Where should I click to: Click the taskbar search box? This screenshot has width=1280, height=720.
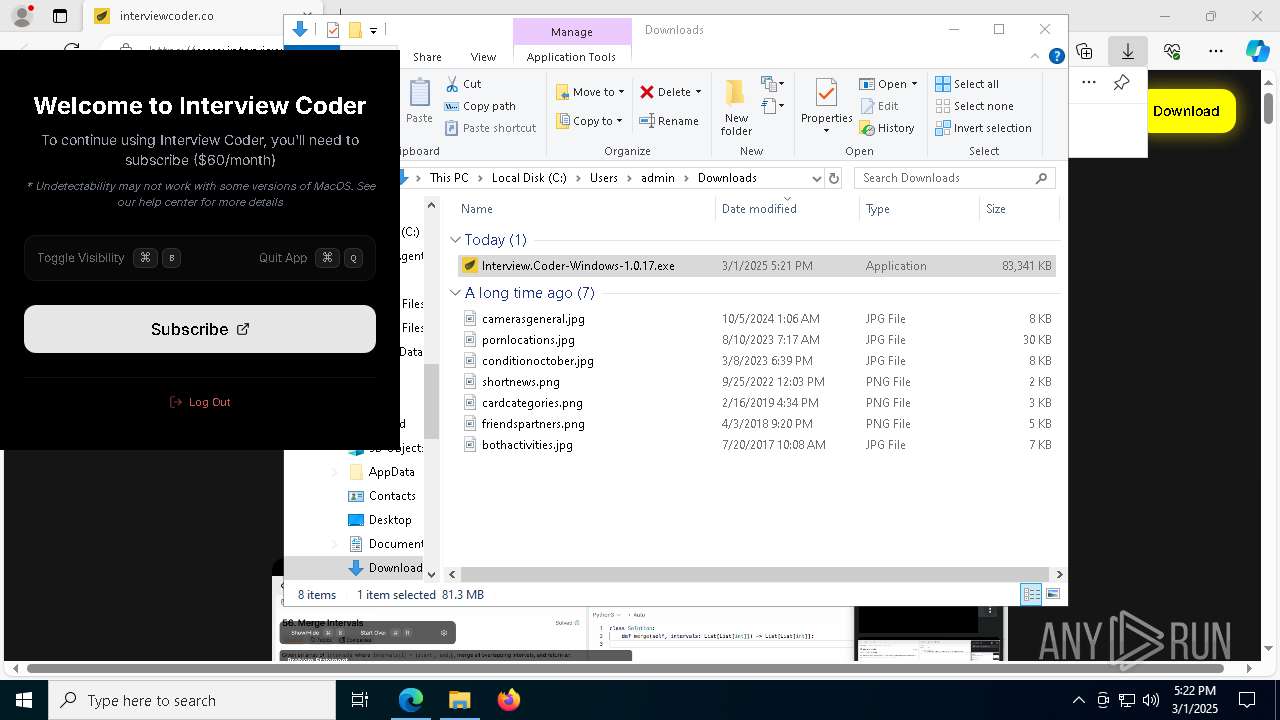pyautogui.click(x=192, y=700)
